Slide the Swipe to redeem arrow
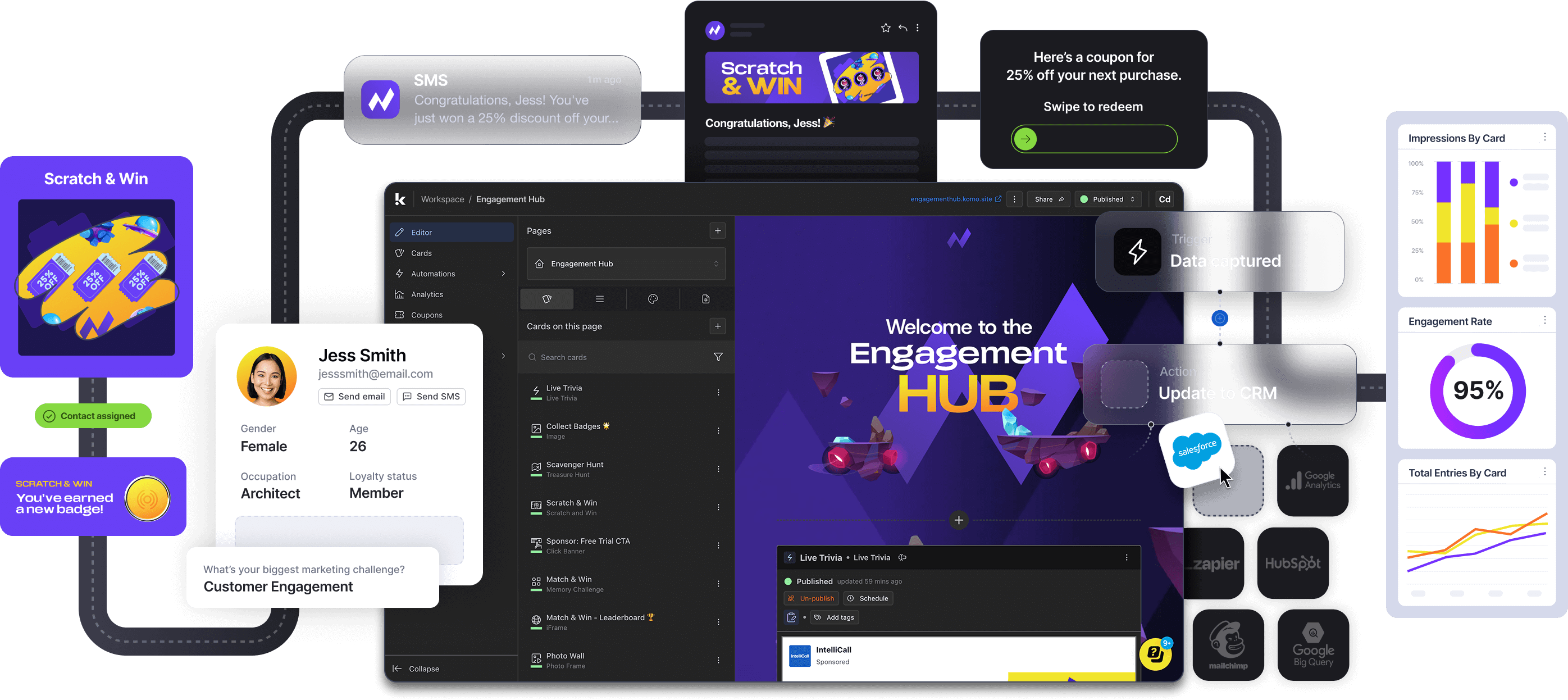This screenshot has width=1568, height=700. (1025, 139)
